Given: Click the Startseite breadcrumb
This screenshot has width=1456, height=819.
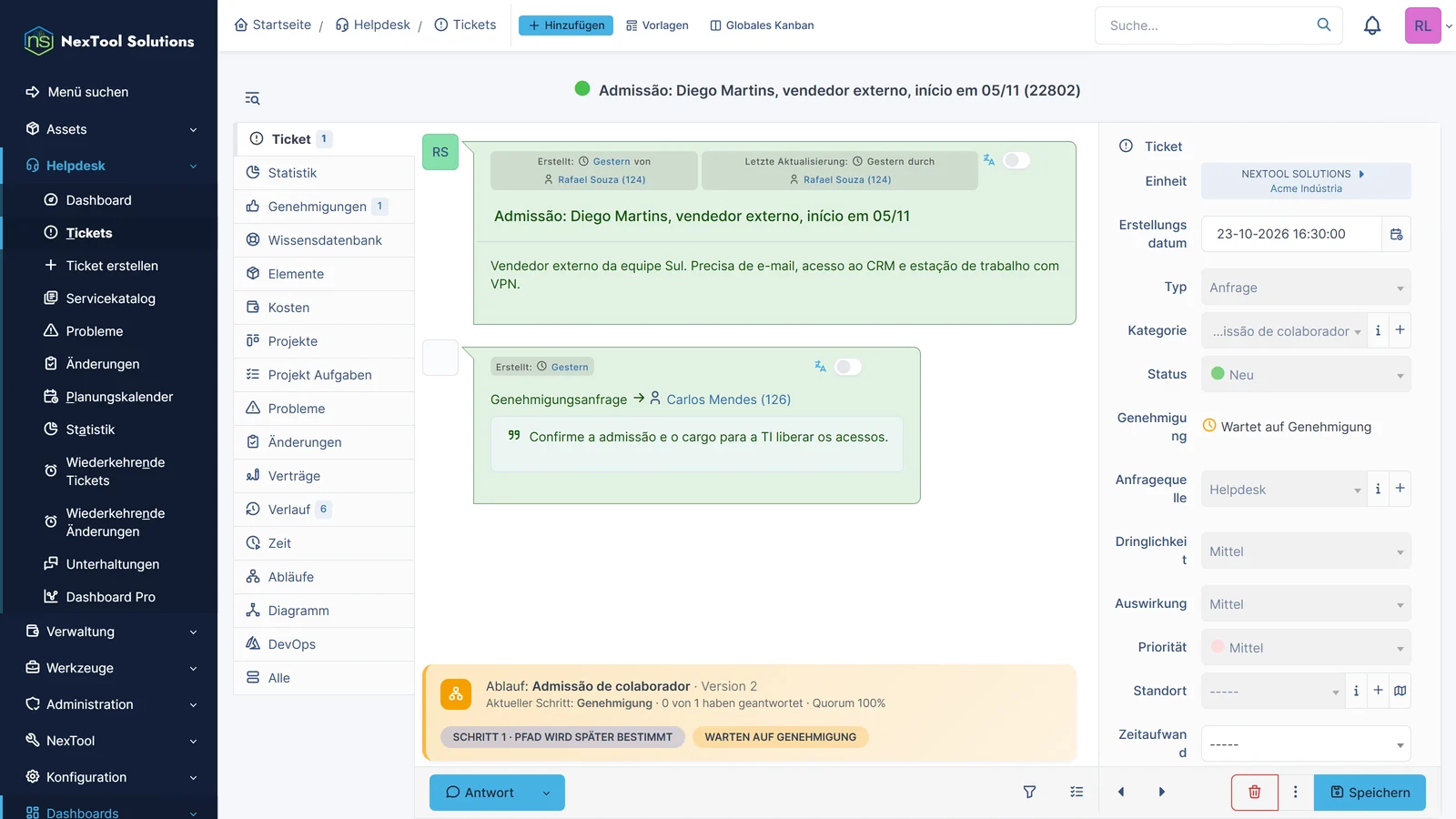Looking at the screenshot, I should coord(273,25).
